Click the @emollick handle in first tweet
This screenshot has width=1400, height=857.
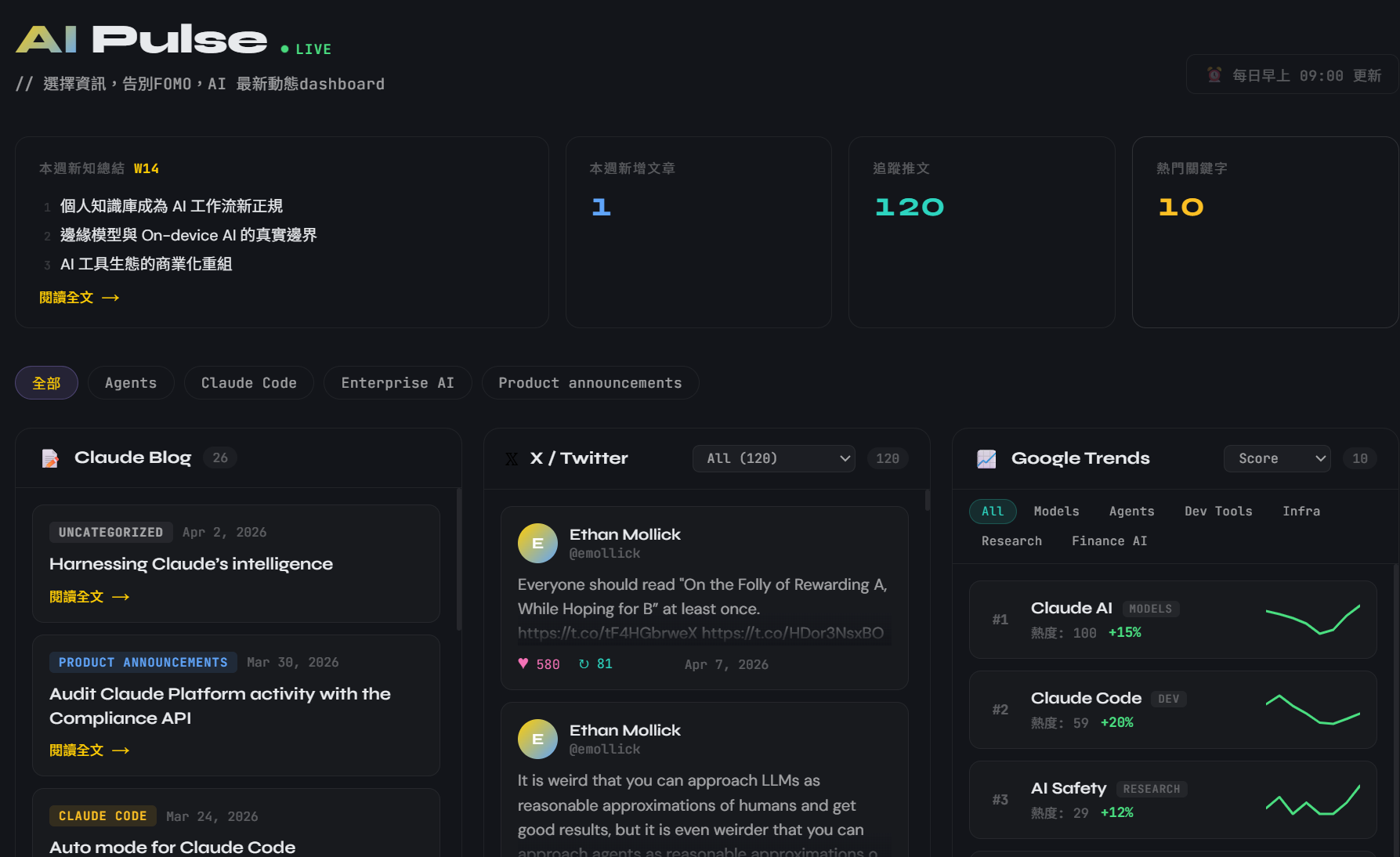605,553
